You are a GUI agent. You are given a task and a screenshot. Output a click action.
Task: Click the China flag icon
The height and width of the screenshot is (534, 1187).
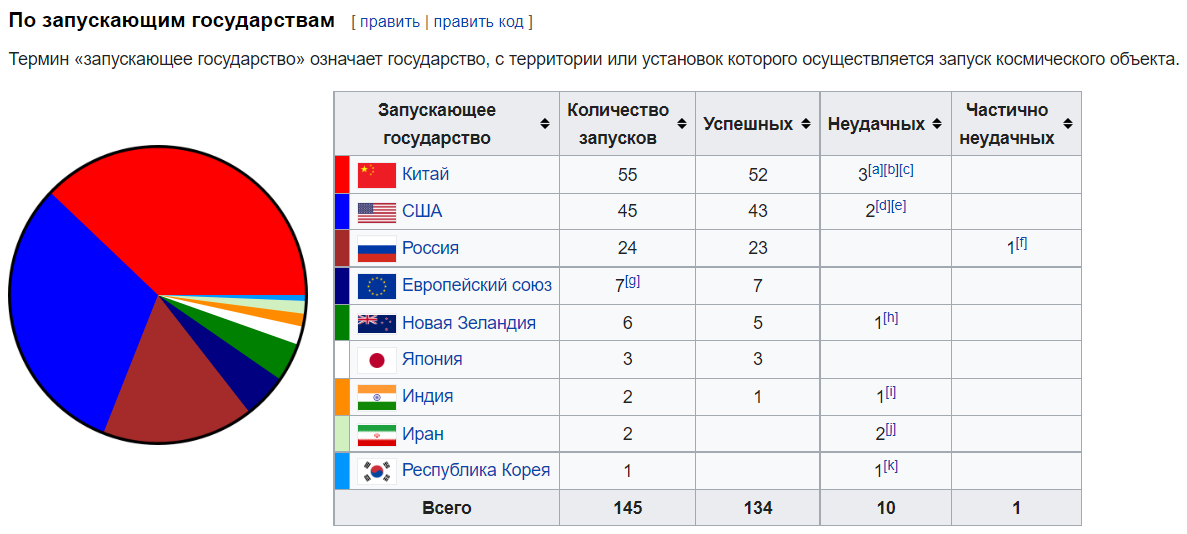pos(376,175)
